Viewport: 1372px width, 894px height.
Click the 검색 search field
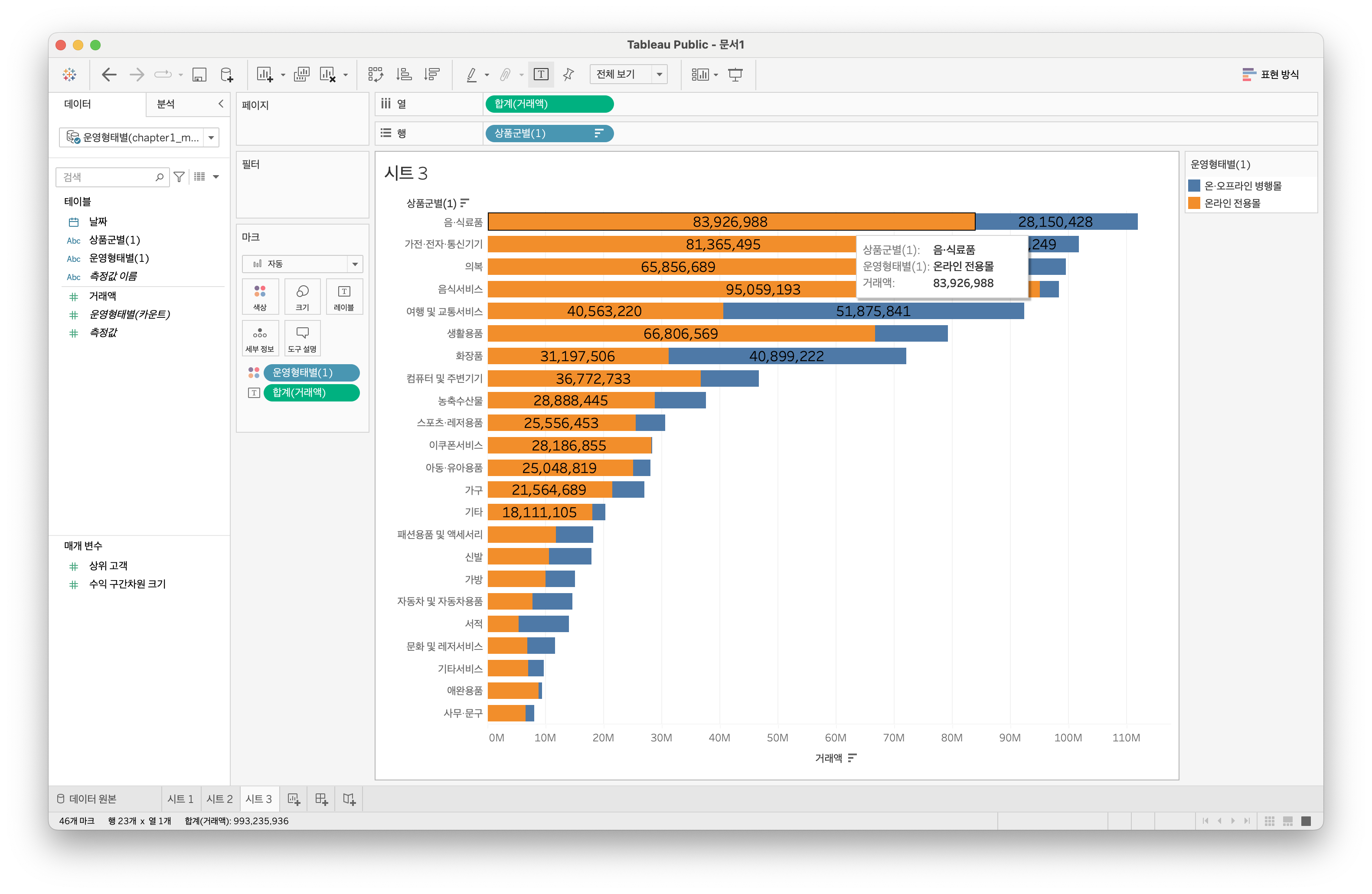point(107,177)
